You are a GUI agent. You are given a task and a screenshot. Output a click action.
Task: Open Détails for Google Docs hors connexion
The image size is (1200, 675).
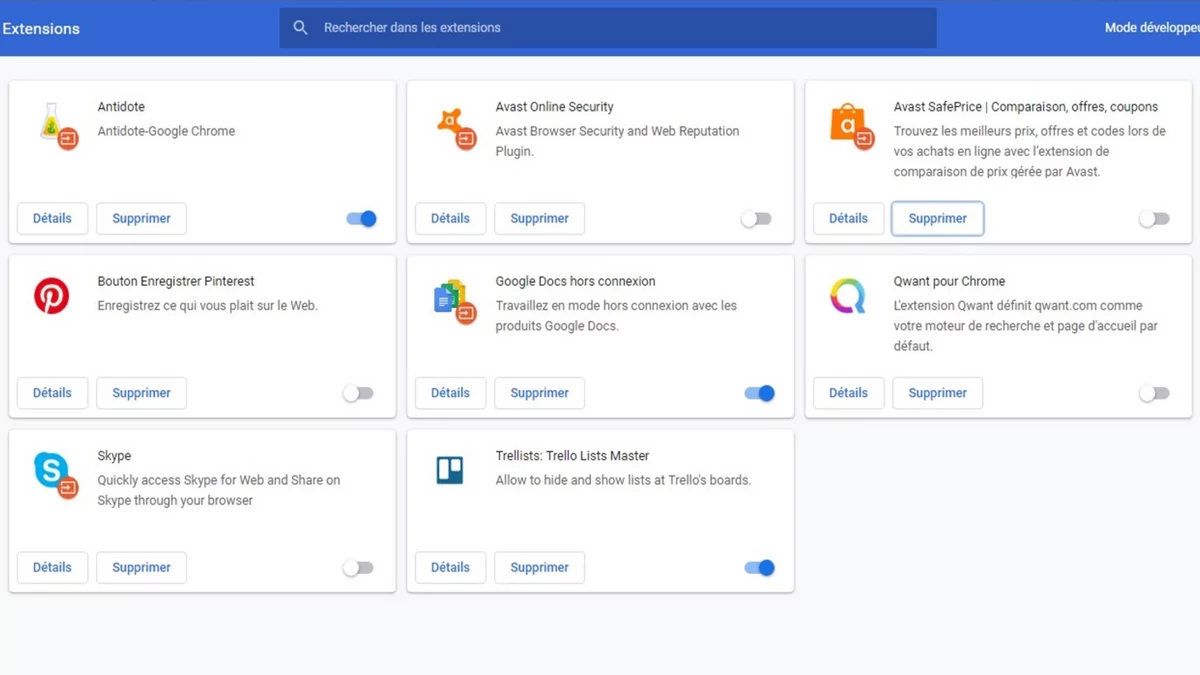click(x=450, y=393)
